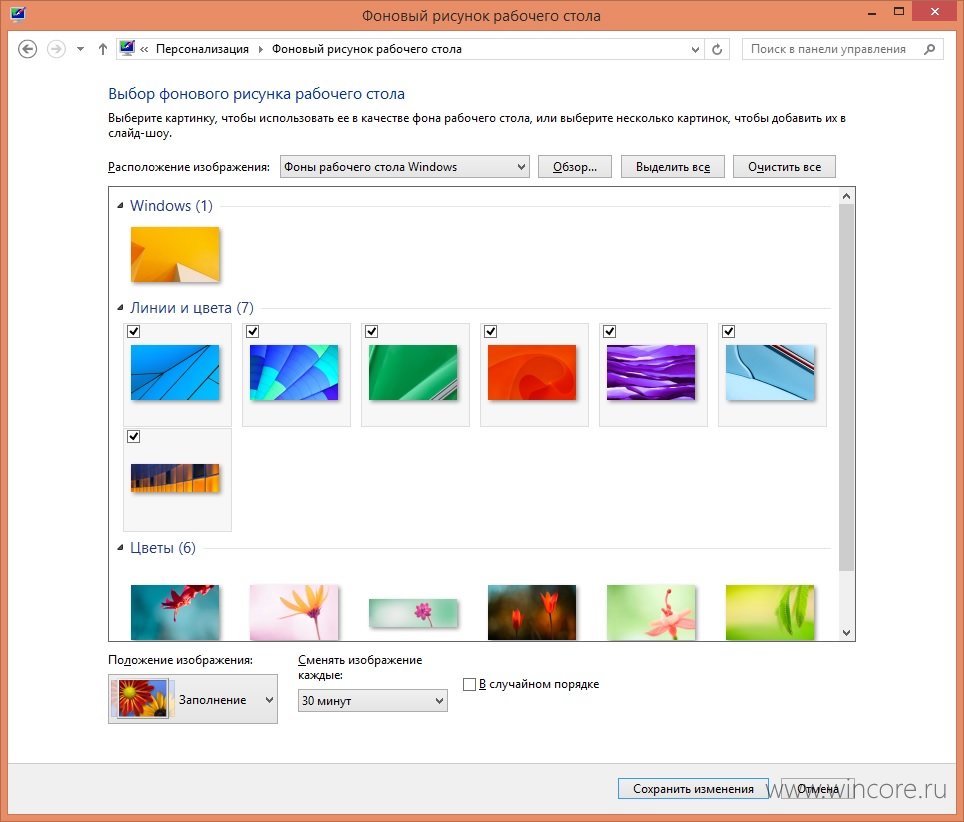Click the wallpaper list scroll up arrow

pyautogui.click(x=847, y=196)
